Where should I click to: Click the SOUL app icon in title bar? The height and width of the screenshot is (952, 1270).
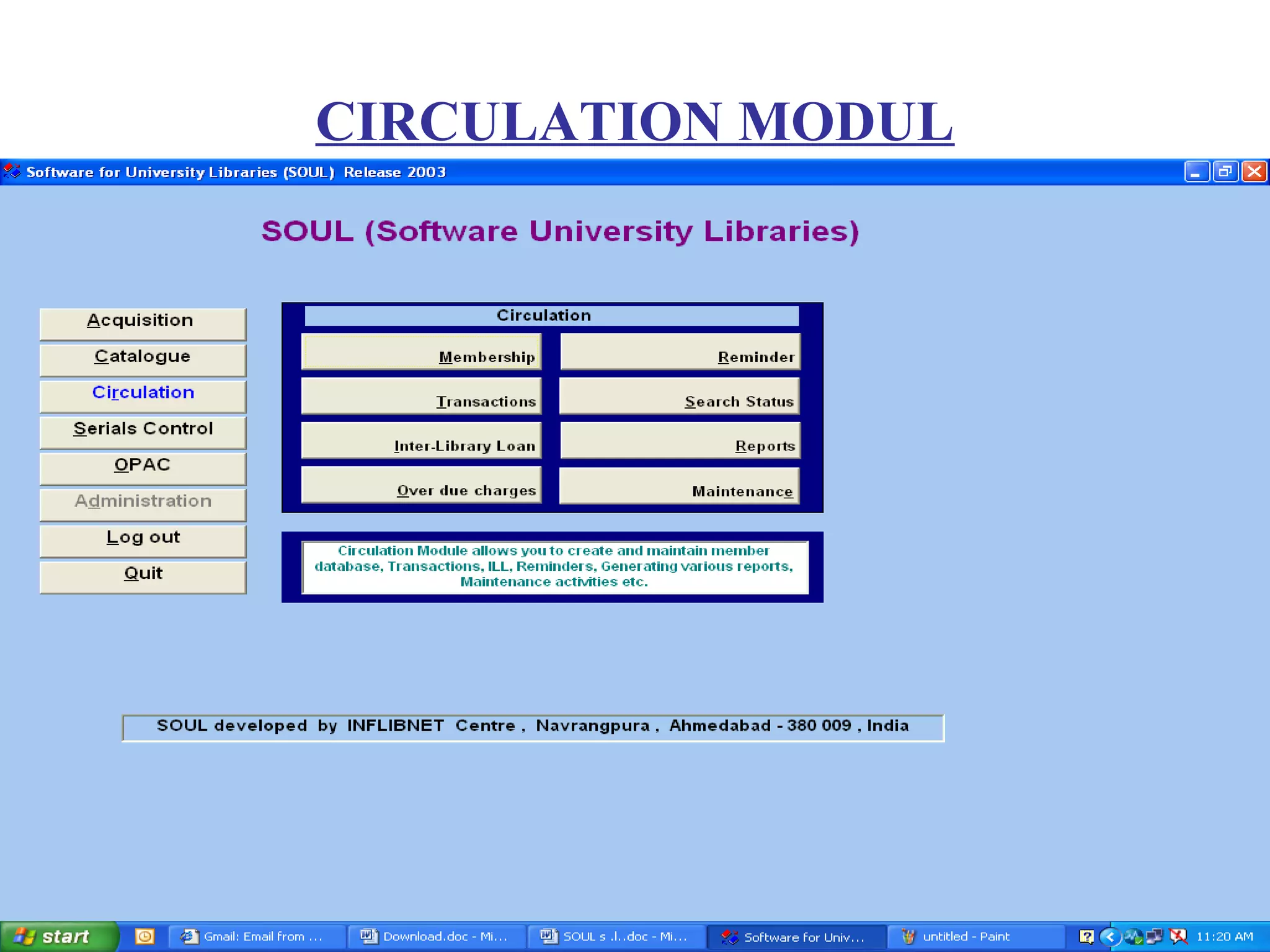11,172
